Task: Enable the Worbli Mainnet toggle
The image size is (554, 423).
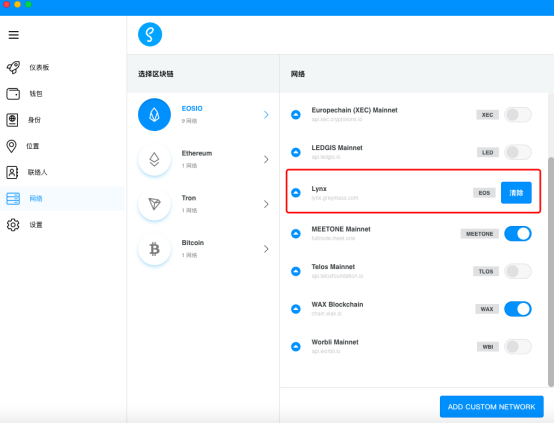Action: click(x=518, y=347)
